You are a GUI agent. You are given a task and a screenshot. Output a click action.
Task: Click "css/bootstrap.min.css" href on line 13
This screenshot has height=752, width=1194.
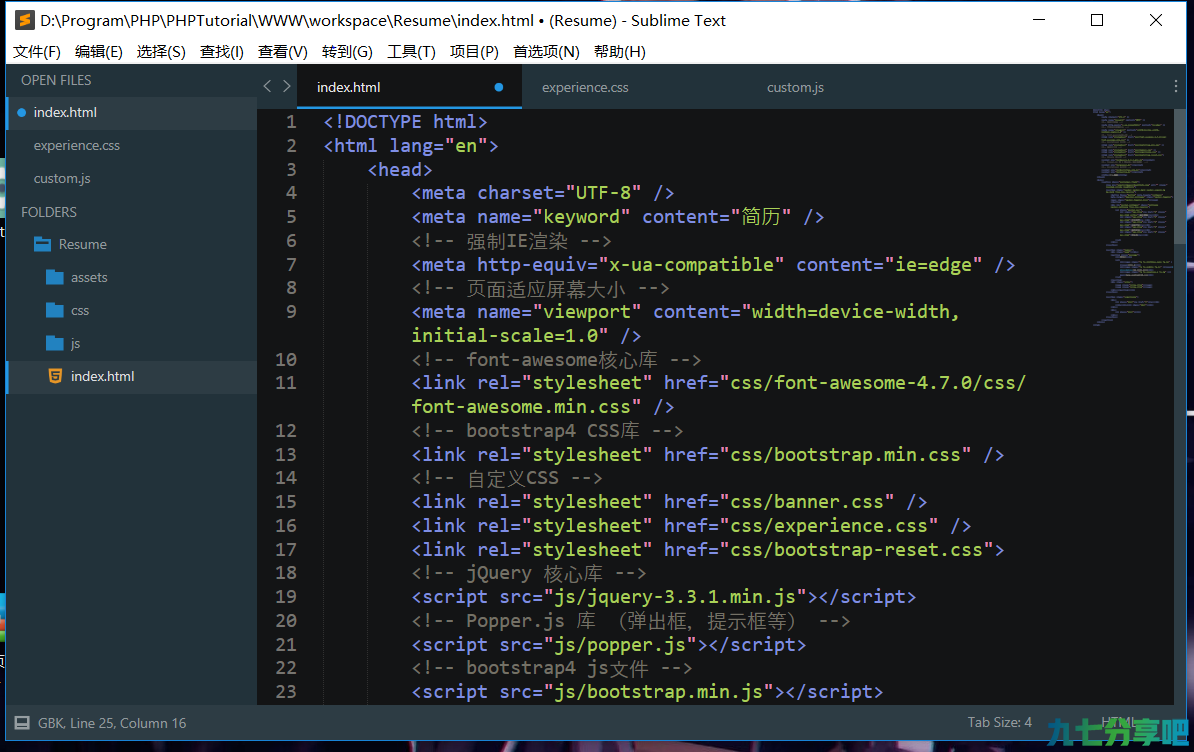pyautogui.click(x=844, y=455)
